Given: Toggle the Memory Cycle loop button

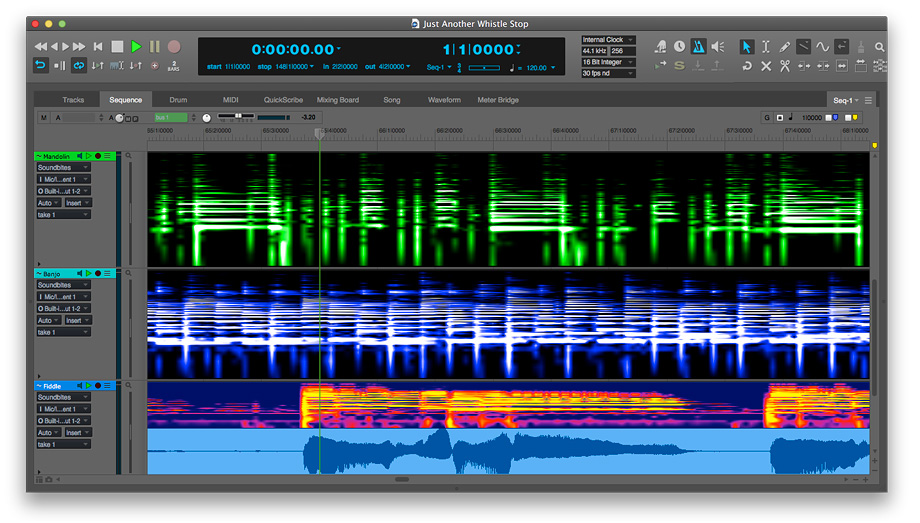Looking at the screenshot, I should tap(79, 66).
